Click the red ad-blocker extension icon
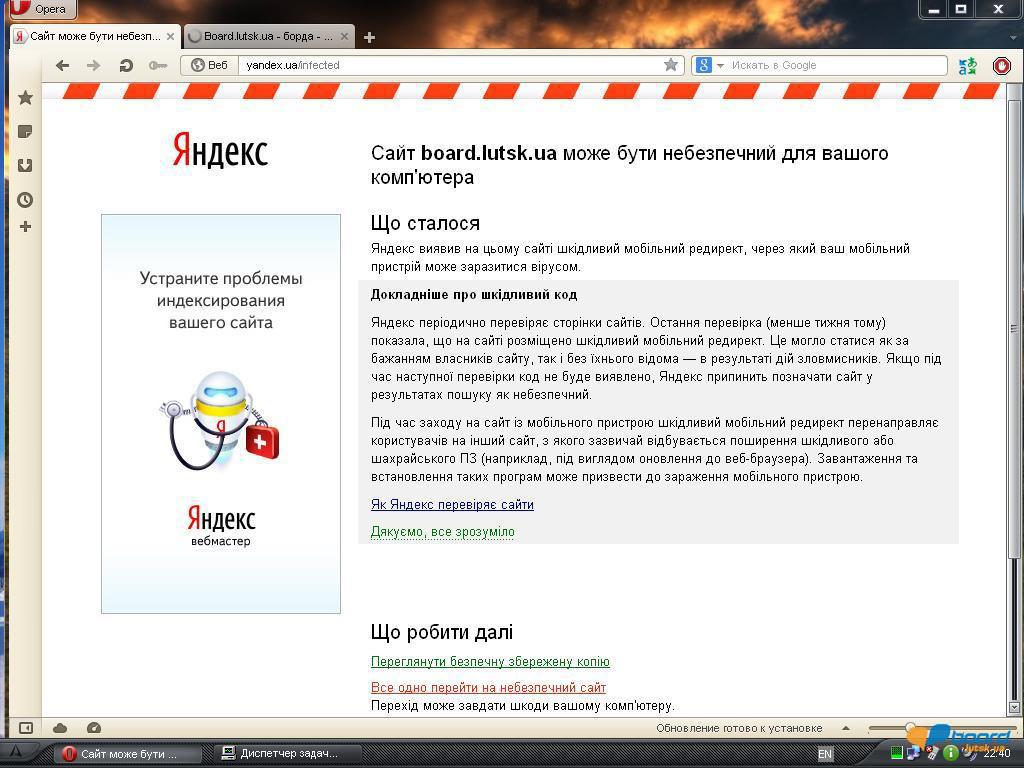Image resolution: width=1024 pixels, height=768 pixels. 1001,66
